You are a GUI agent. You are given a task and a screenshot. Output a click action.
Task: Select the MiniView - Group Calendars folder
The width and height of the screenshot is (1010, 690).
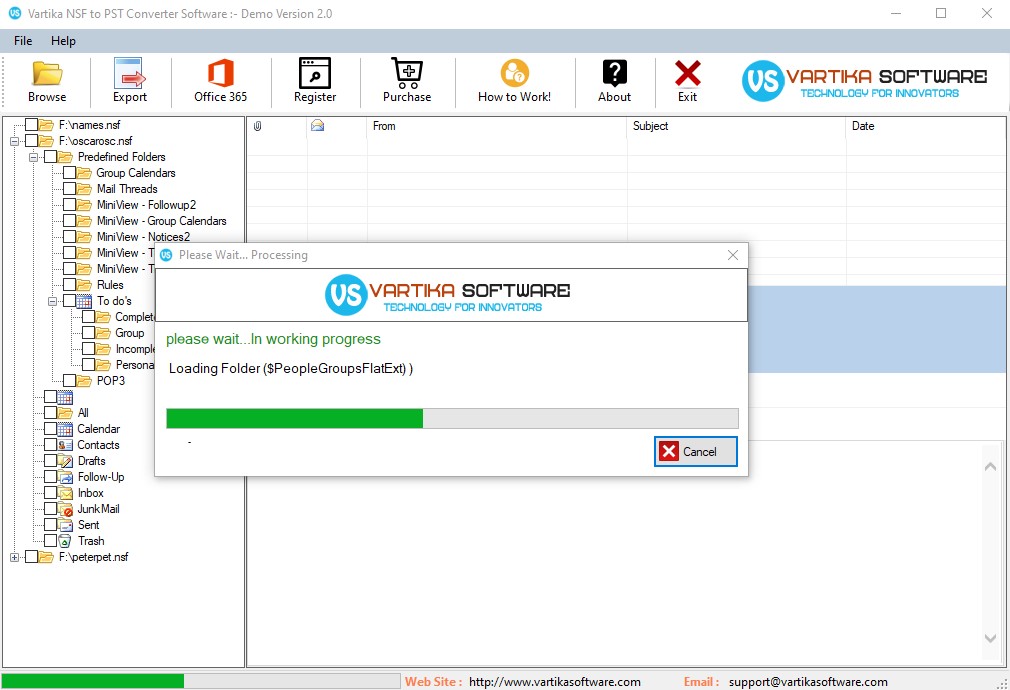coord(162,221)
